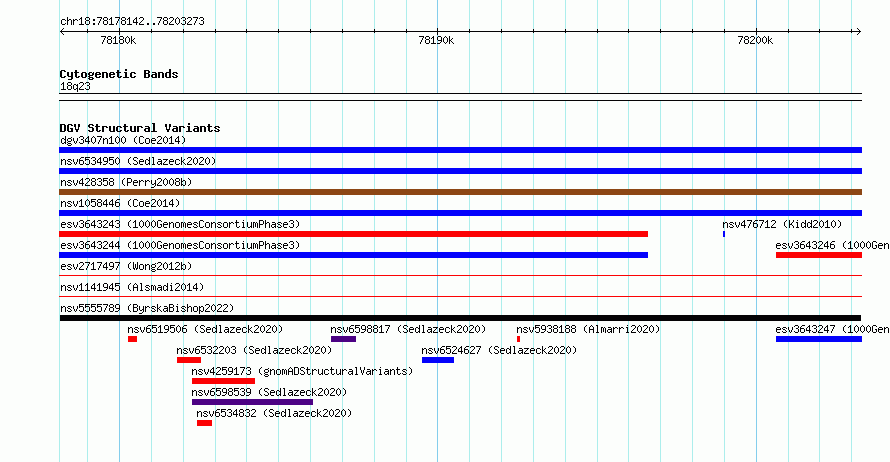Open the nsv428358 (Perry2008b) label

126,182
